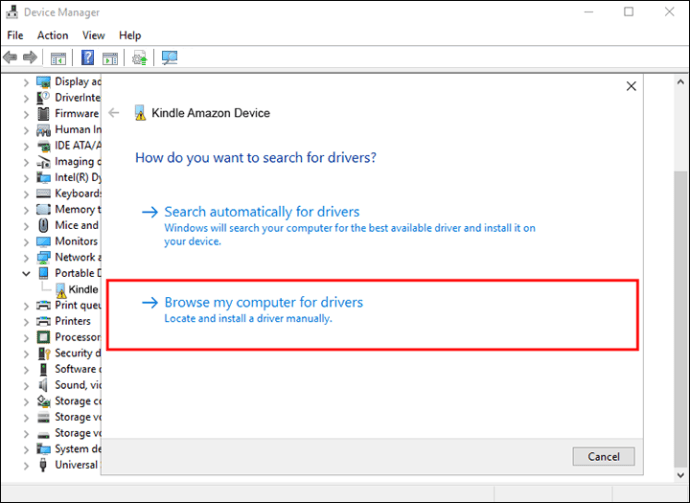Screen dimensions: 690x503
Task: Click the back arrow in driver dialog
Action: pos(114,113)
